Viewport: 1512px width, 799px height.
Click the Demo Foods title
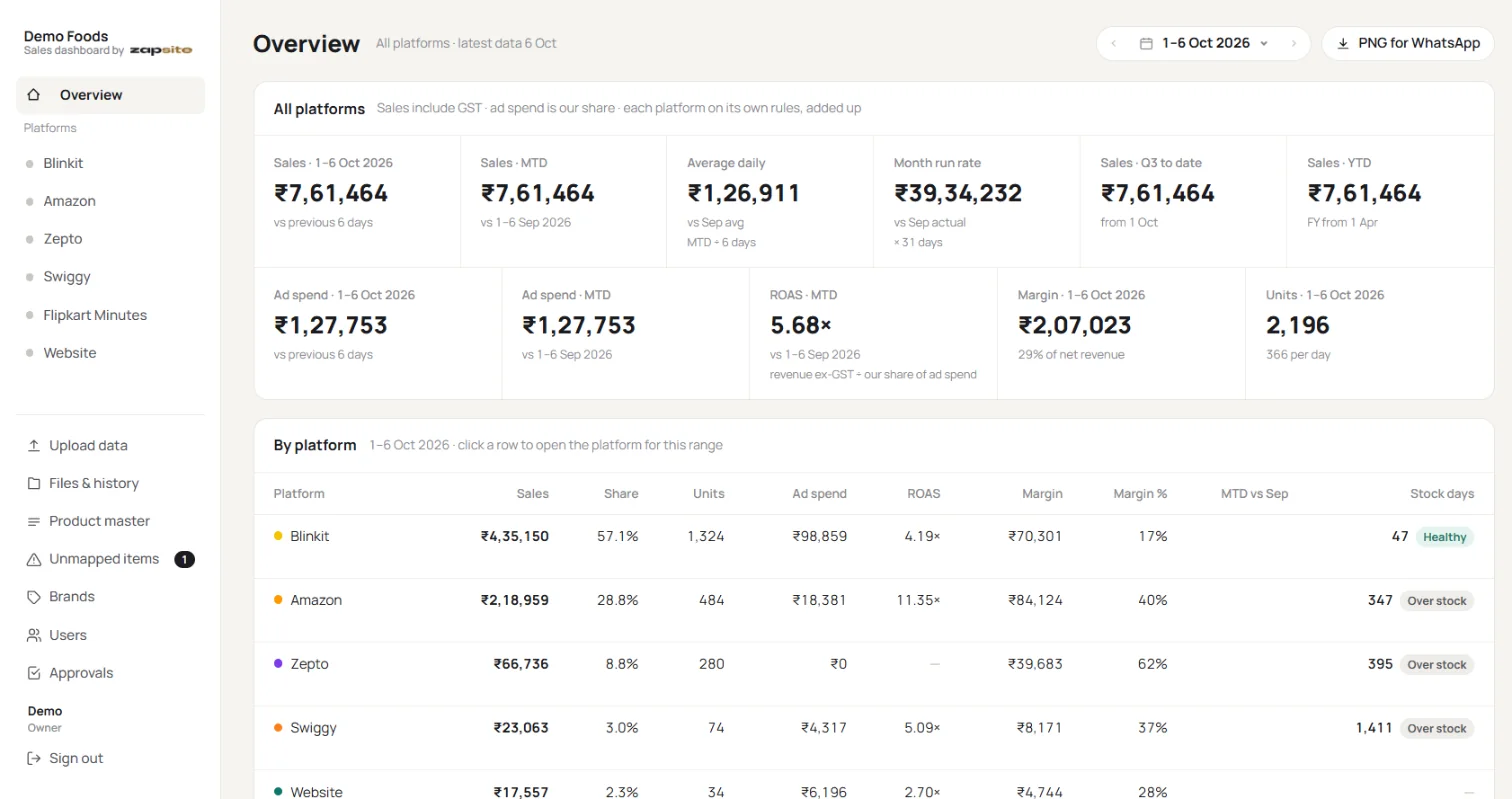[66, 36]
